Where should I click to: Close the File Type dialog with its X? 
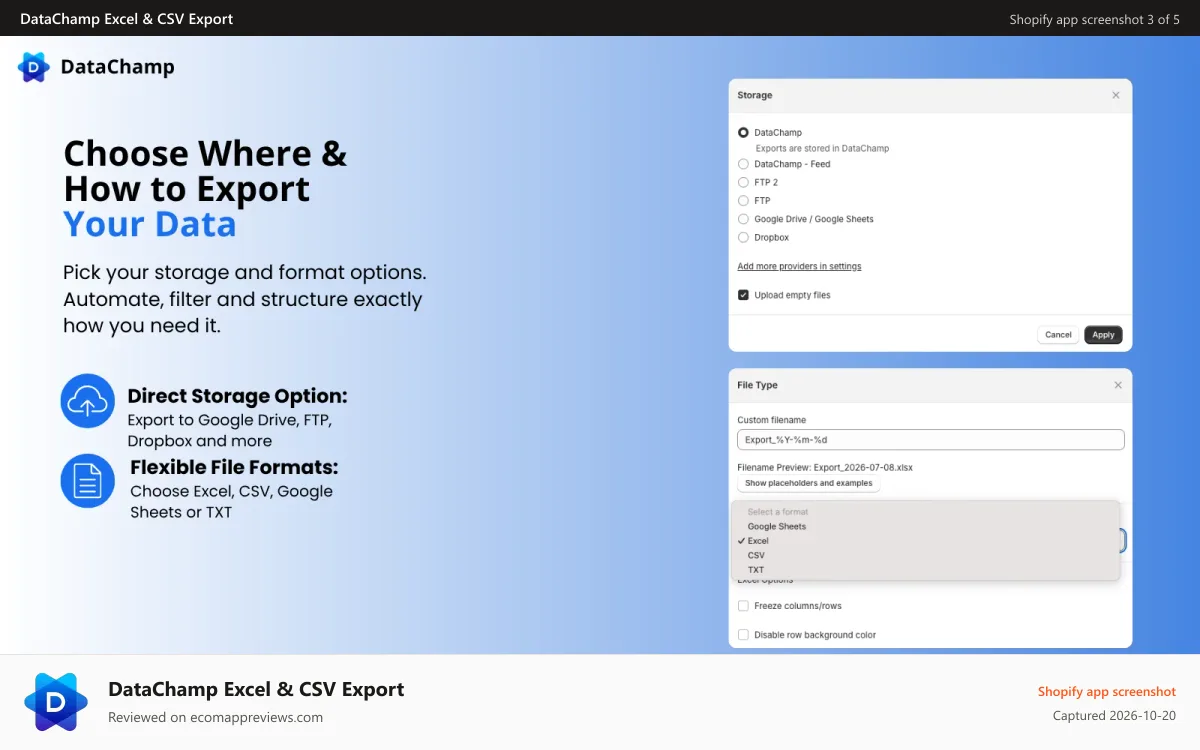[x=1118, y=385]
